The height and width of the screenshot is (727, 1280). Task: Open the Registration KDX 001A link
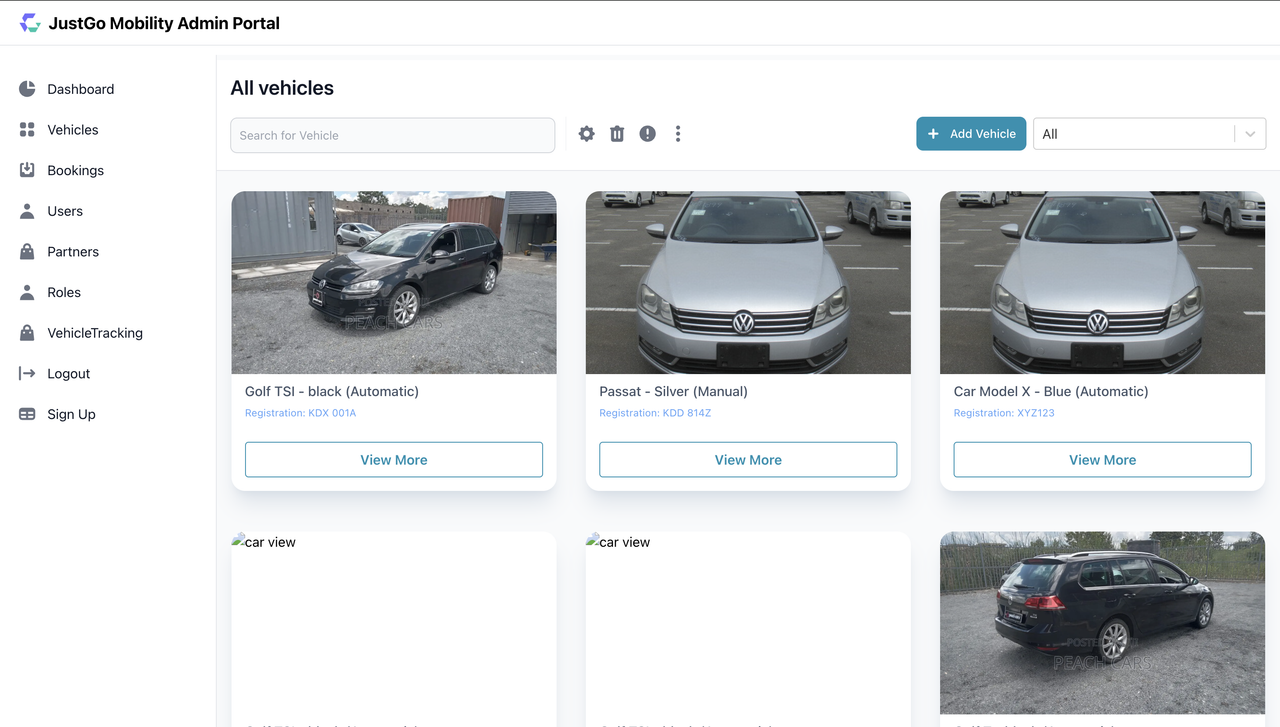click(x=301, y=412)
